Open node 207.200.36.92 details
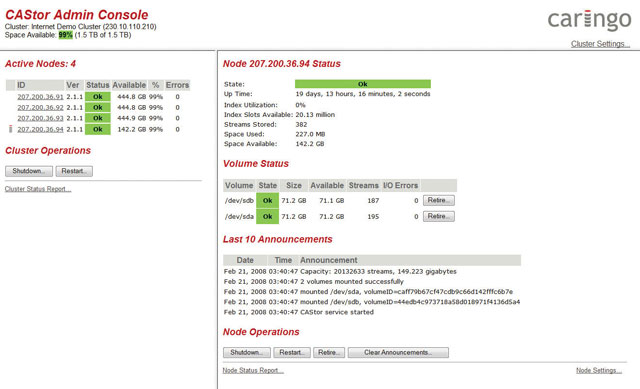640x389 pixels. pyautogui.click(x=40, y=107)
